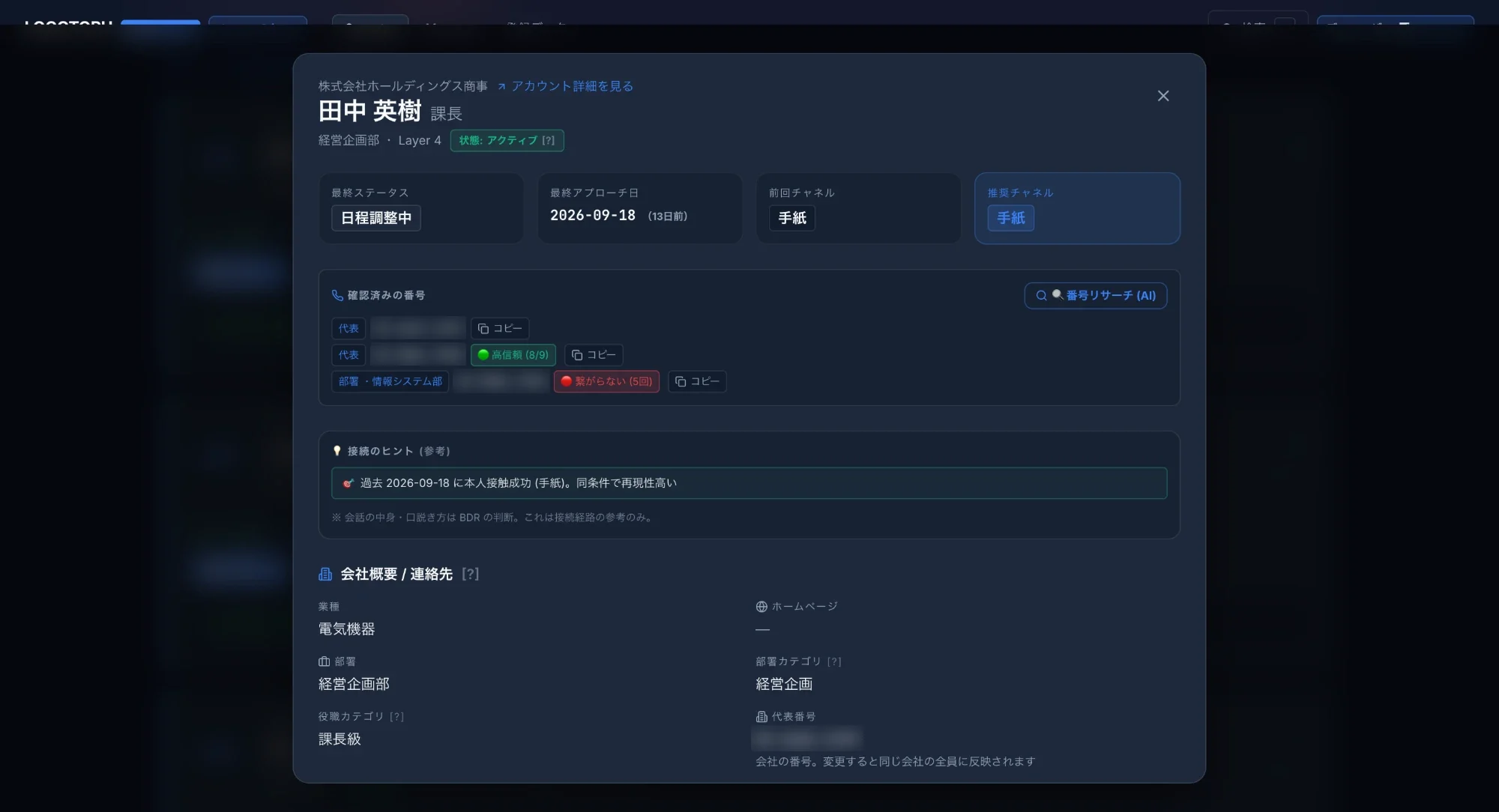This screenshot has width=1499, height=812.
Task: Click the phone icon beside 確認済みの番号
Action: (x=337, y=296)
